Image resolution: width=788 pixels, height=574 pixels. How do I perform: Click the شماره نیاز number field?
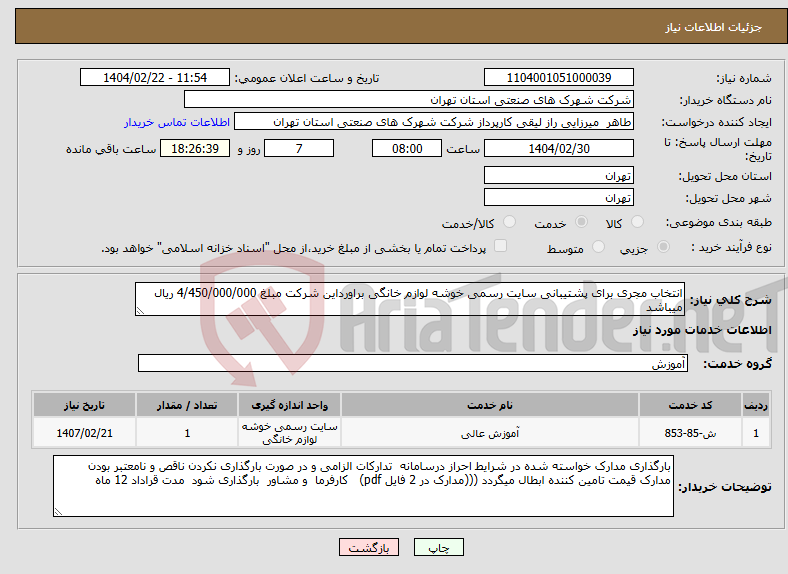click(558, 77)
